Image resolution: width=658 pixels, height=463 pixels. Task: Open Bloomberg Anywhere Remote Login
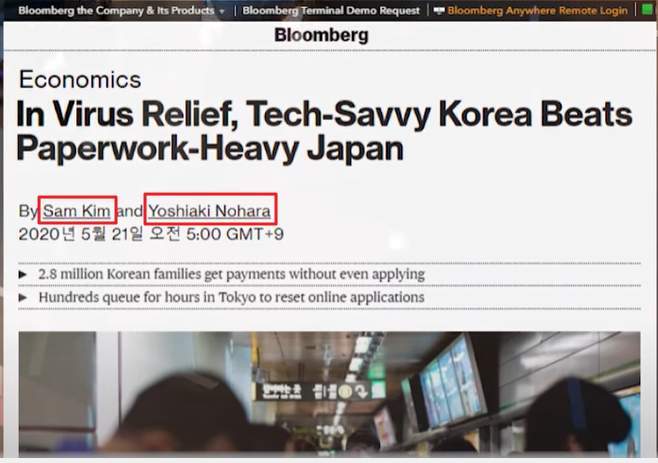pos(538,10)
